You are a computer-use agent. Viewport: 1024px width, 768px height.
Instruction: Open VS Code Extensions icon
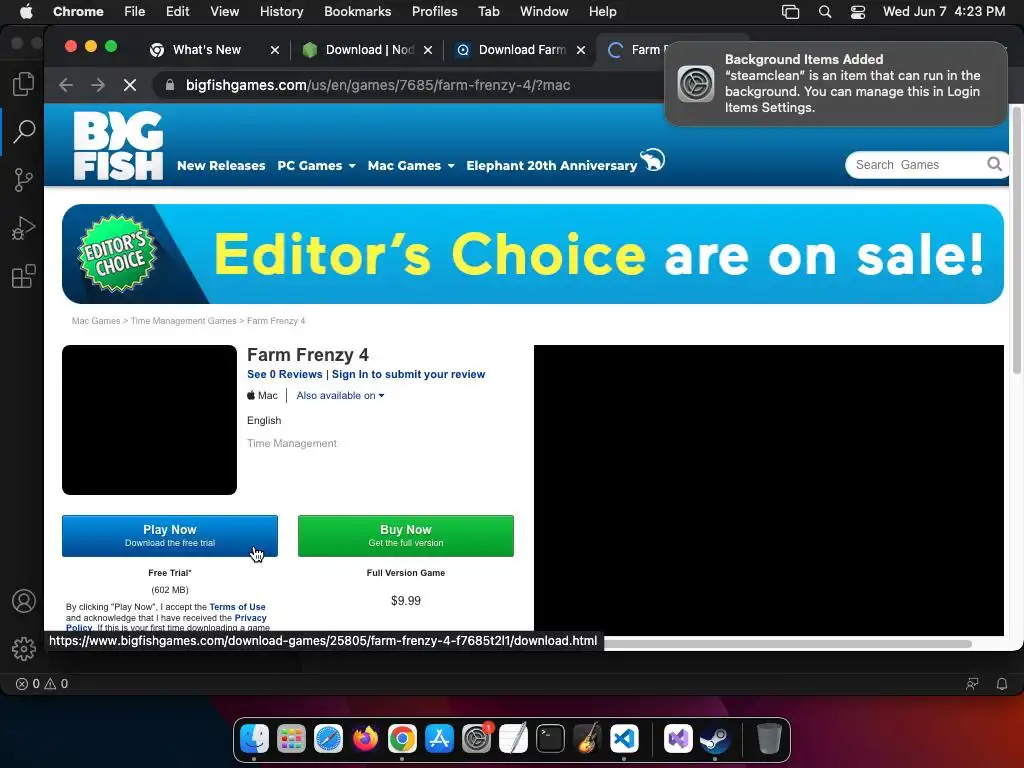(24, 276)
